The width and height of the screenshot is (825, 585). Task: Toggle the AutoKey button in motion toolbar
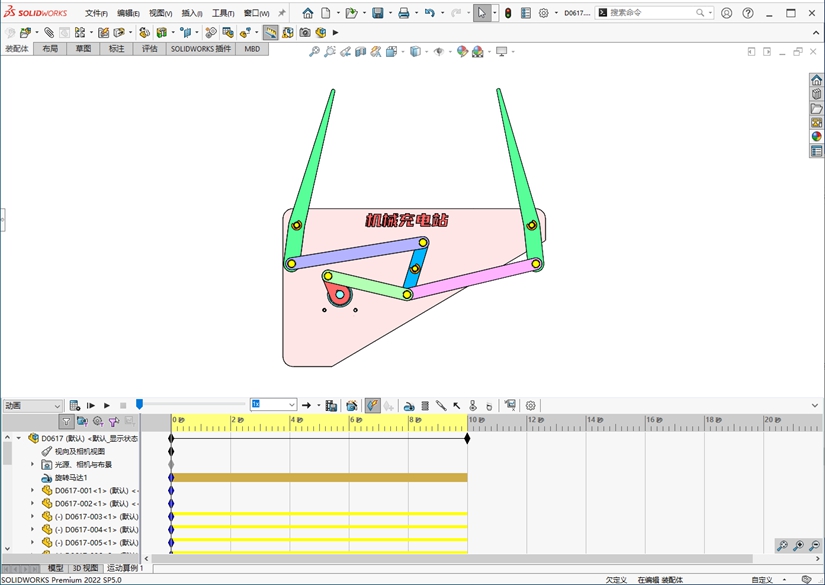click(x=372, y=405)
